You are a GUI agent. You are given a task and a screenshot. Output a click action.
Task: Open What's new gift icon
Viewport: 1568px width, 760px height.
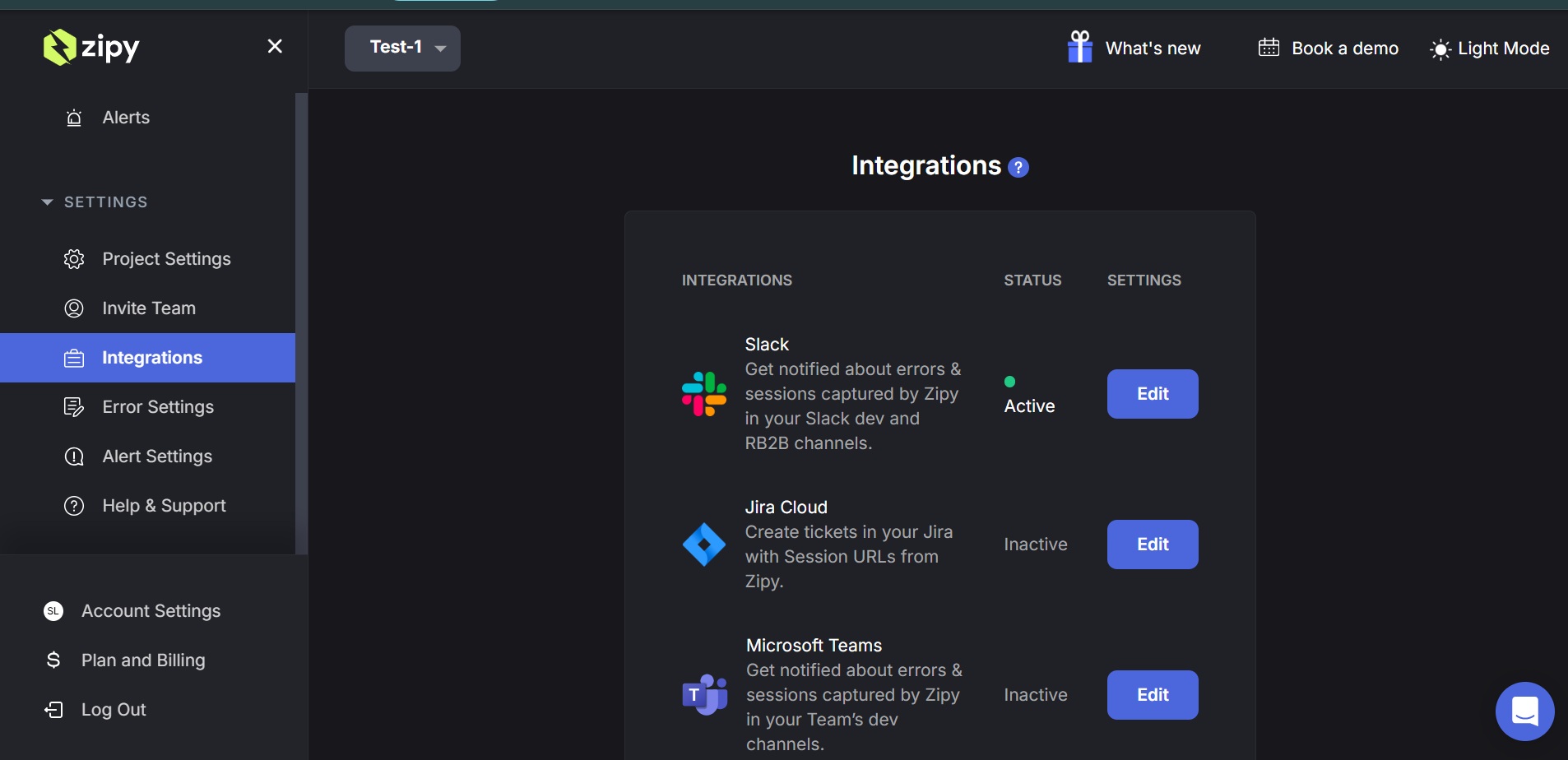[x=1079, y=48]
